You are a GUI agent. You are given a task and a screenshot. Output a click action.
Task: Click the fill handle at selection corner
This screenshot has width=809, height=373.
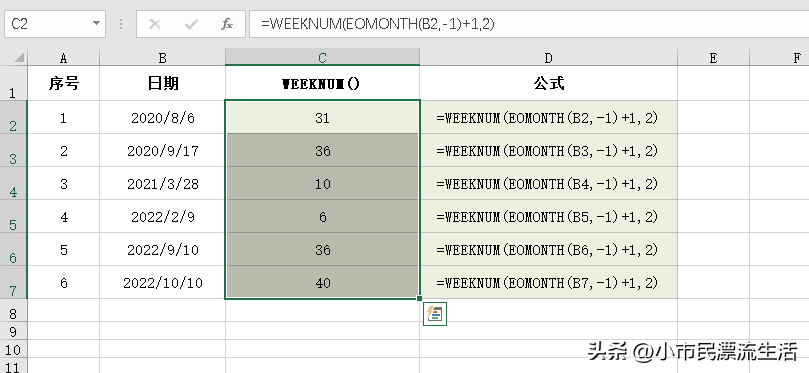pos(419,298)
